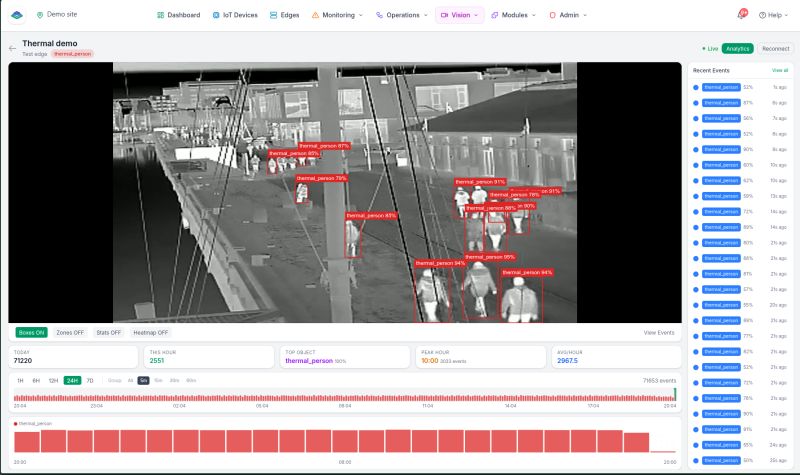Click the 71653 events count label
Image resolution: width=800 pixels, height=475 pixels.
click(x=659, y=381)
